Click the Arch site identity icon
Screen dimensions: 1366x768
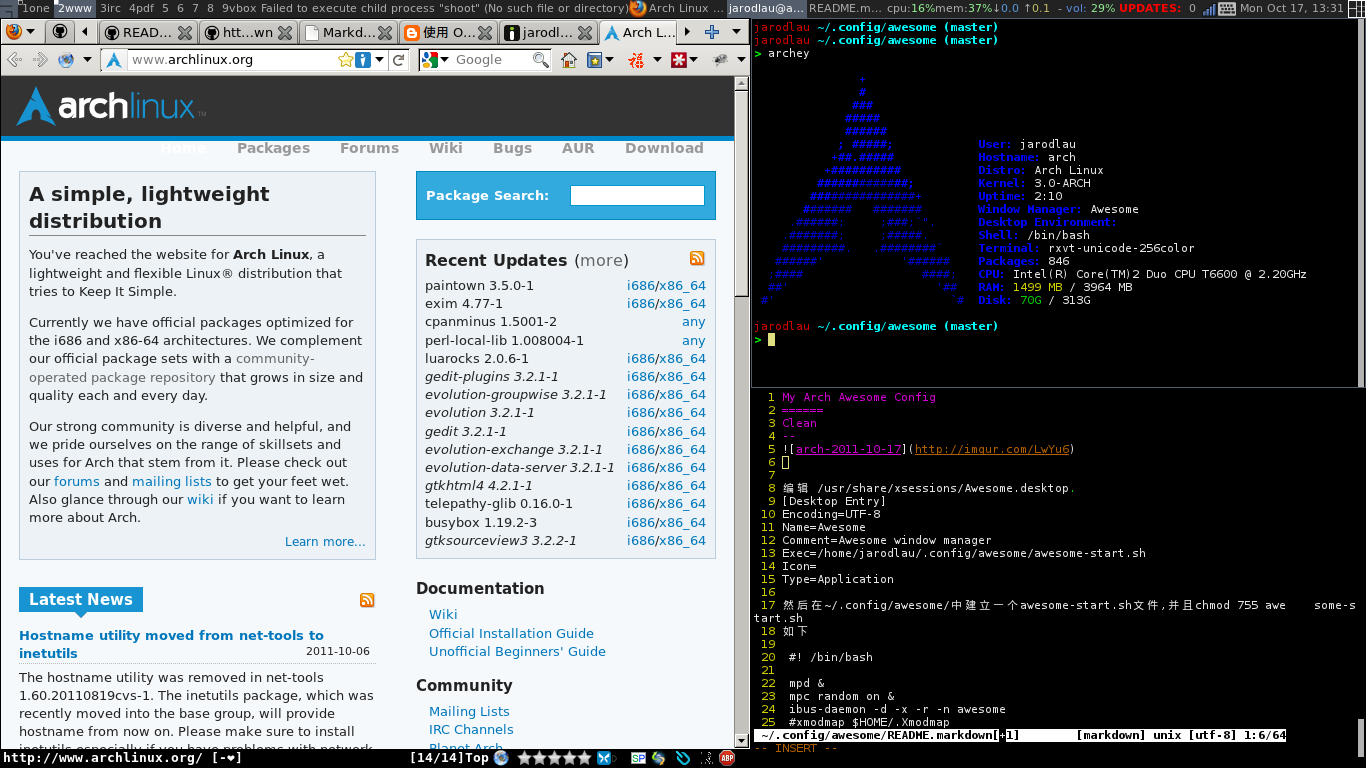(x=114, y=60)
